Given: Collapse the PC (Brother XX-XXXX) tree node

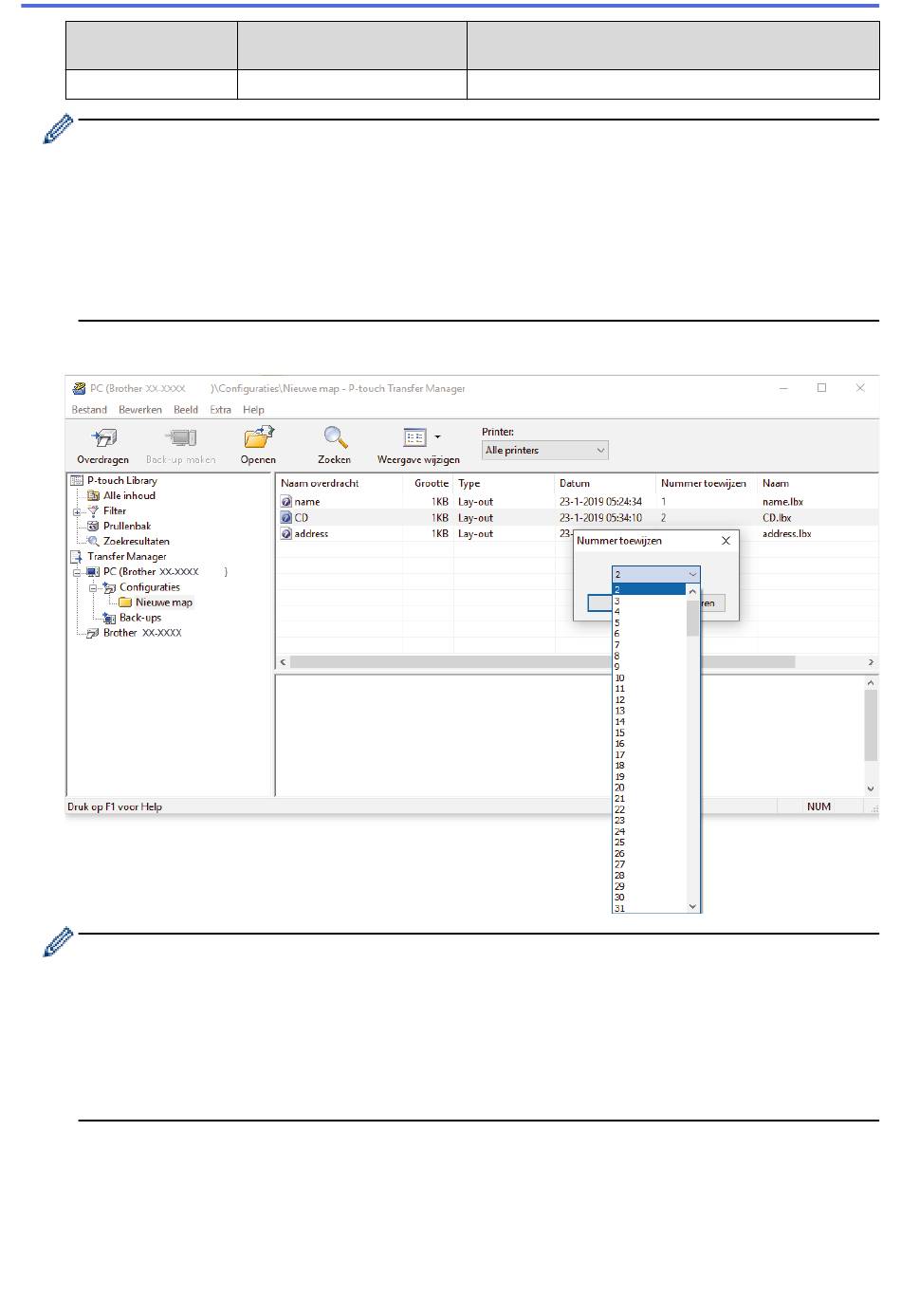Looking at the screenshot, I should (x=77, y=572).
